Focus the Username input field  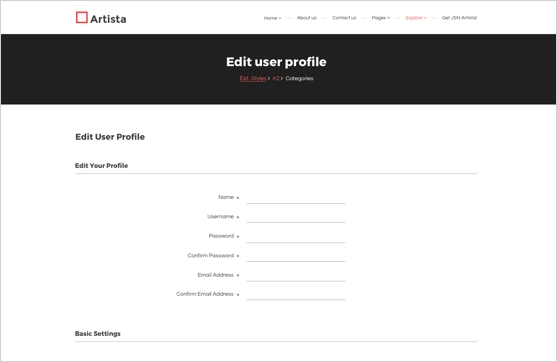coord(296,217)
